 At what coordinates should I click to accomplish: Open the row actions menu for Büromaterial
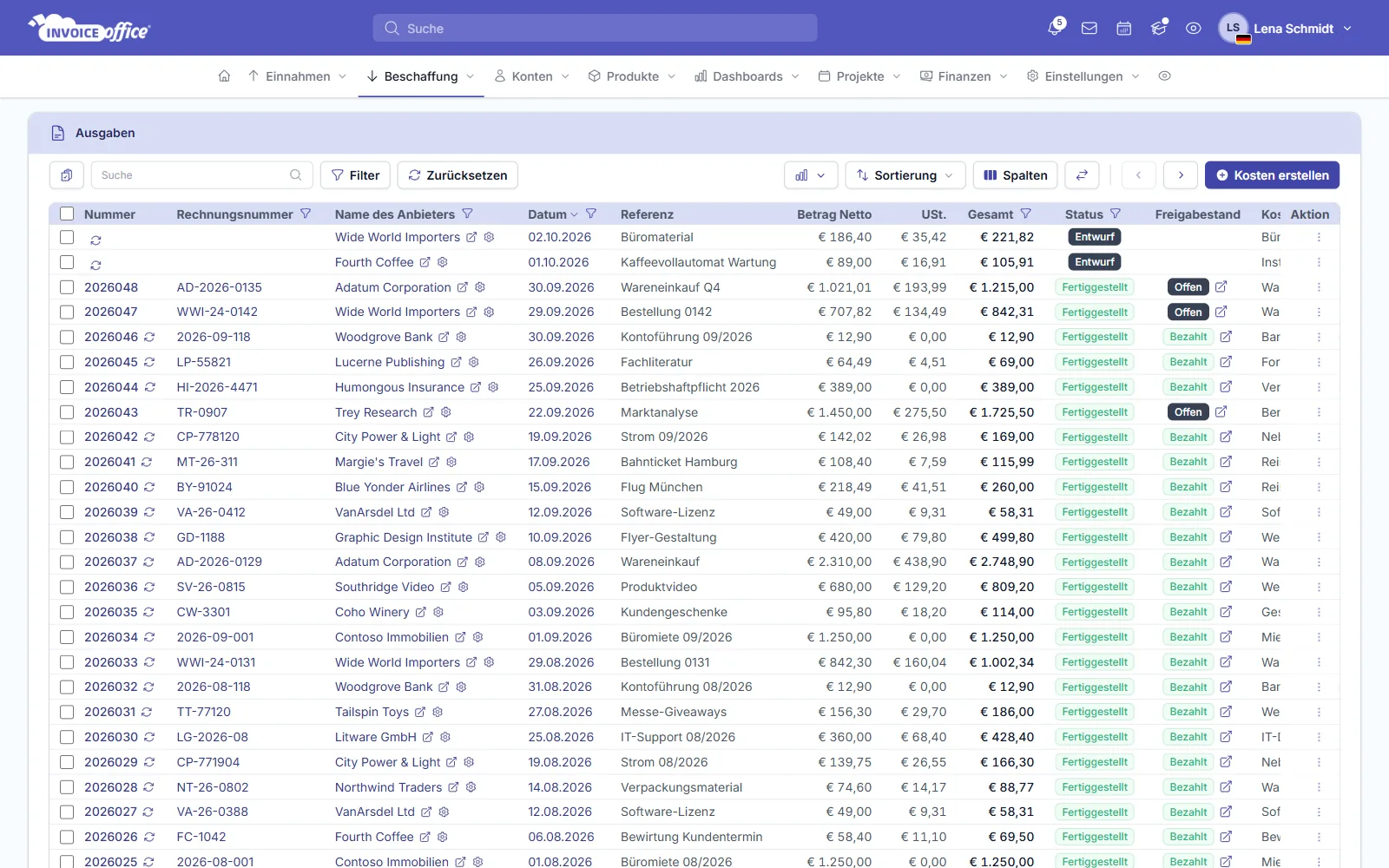1319,237
